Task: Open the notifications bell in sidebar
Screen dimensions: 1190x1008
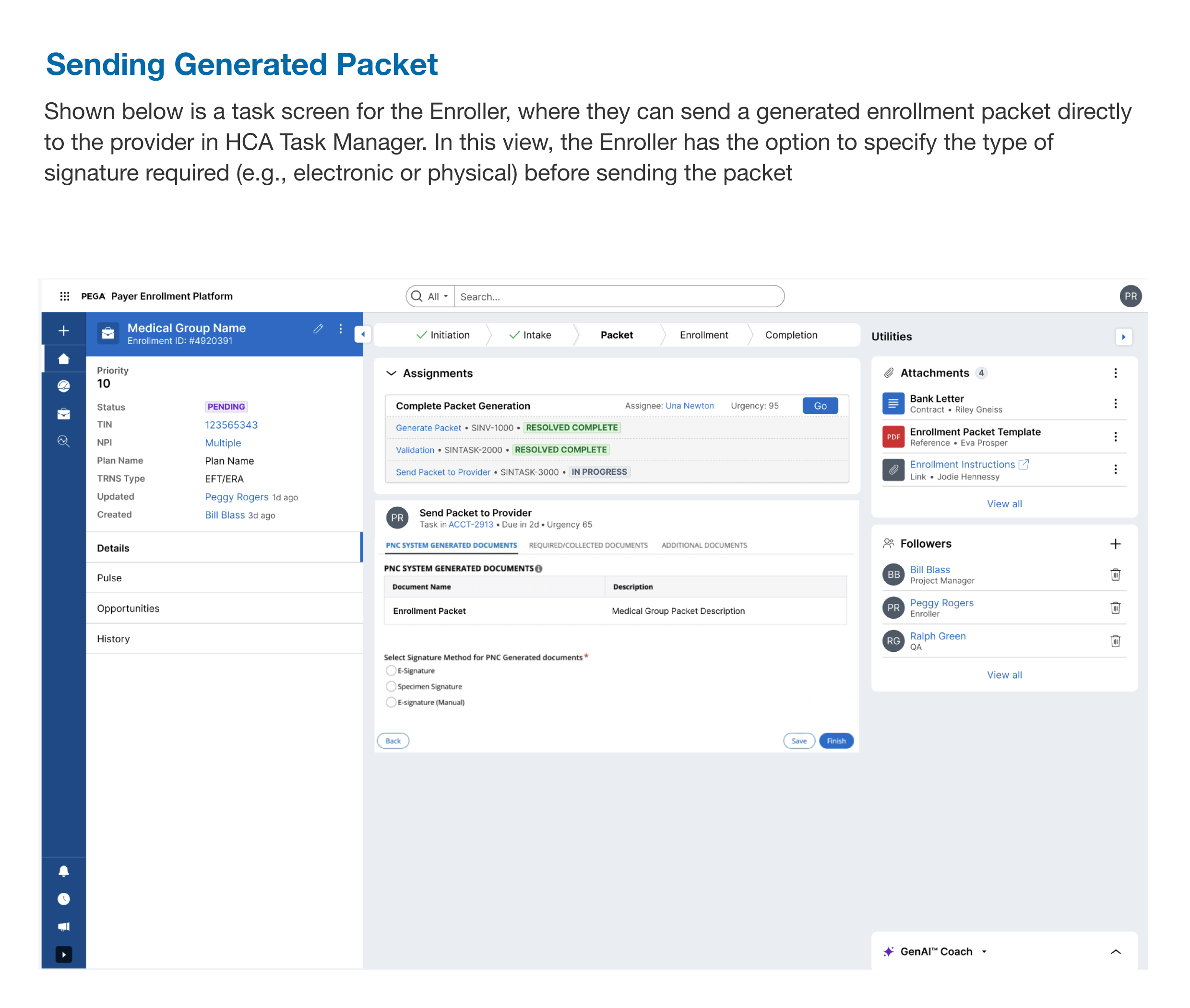Action: click(63, 871)
